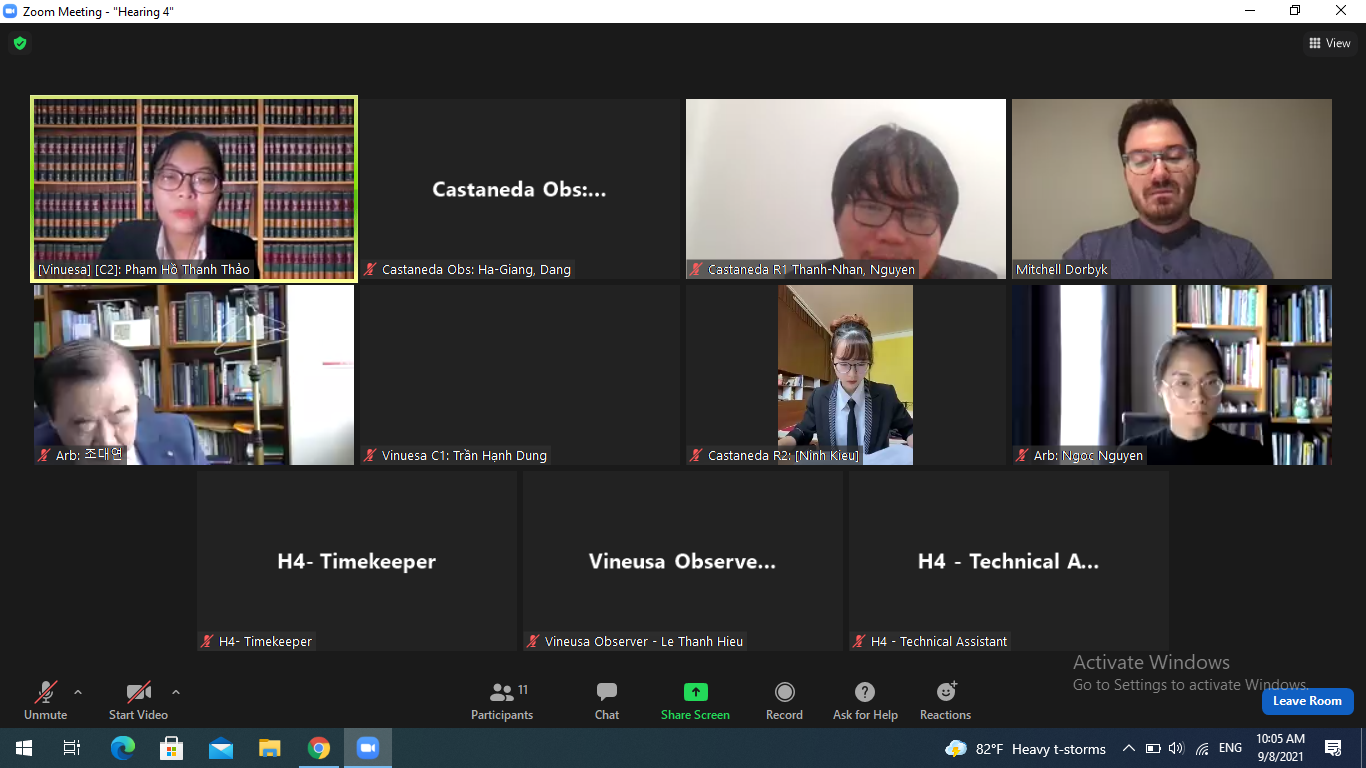Click muted mic icon of H4 - Technical Assistant
This screenshot has width=1366, height=768.
[x=859, y=641]
